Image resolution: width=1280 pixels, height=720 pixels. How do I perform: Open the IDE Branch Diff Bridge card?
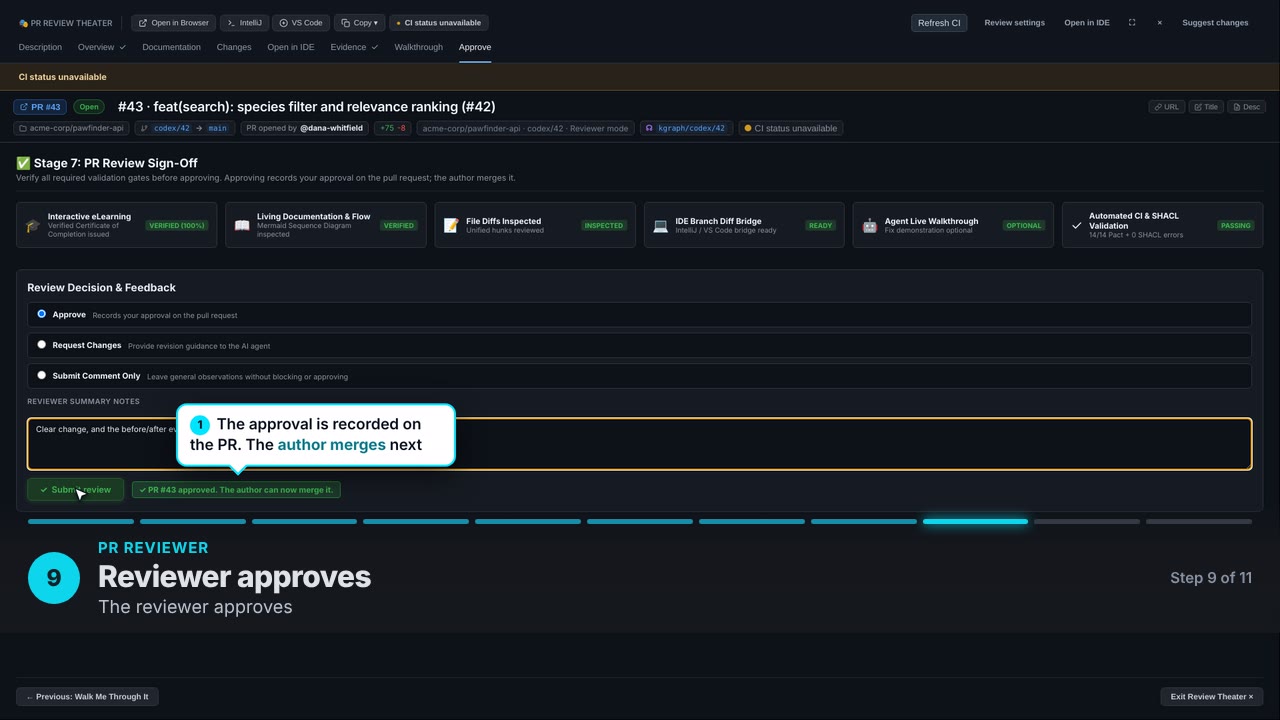click(x=743, y=225)
